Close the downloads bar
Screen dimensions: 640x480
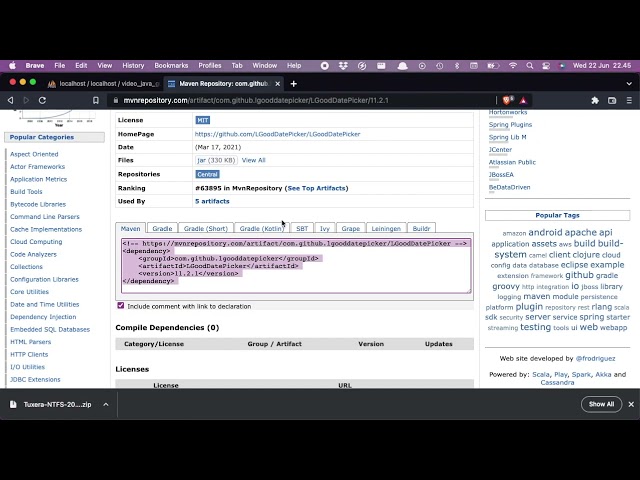point(631,404)
